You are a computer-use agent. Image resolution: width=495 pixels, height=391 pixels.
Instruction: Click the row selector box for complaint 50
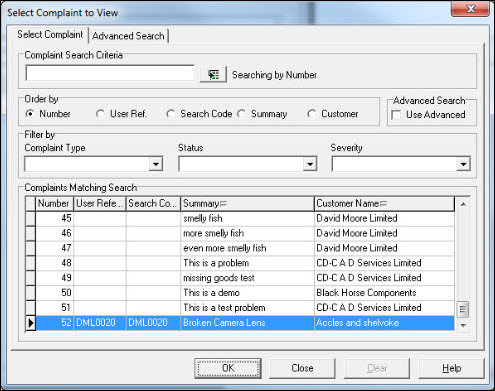[31, 293]
